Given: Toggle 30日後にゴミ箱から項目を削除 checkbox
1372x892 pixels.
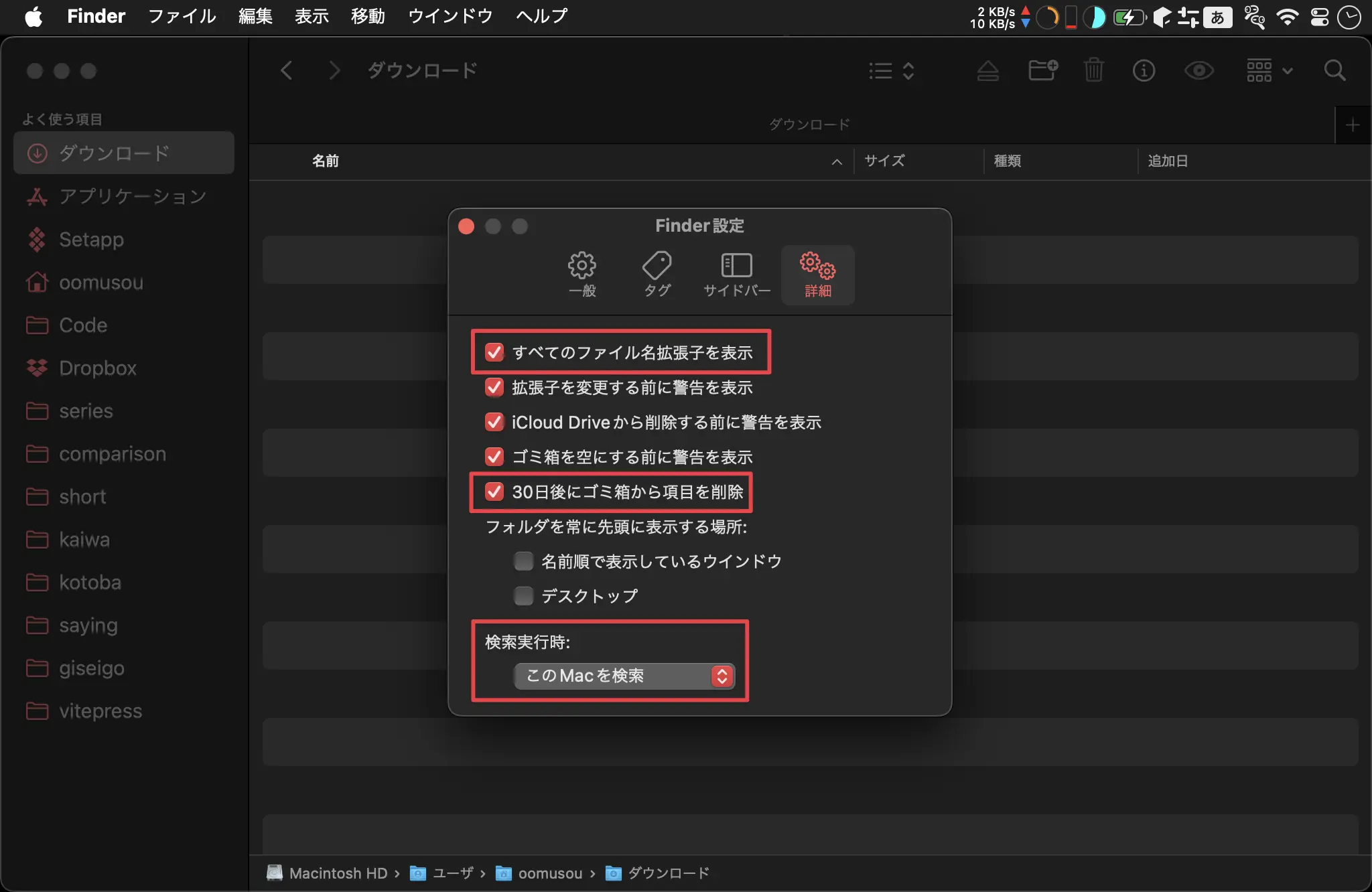Looking at the screenshot, I should (494, 492).
